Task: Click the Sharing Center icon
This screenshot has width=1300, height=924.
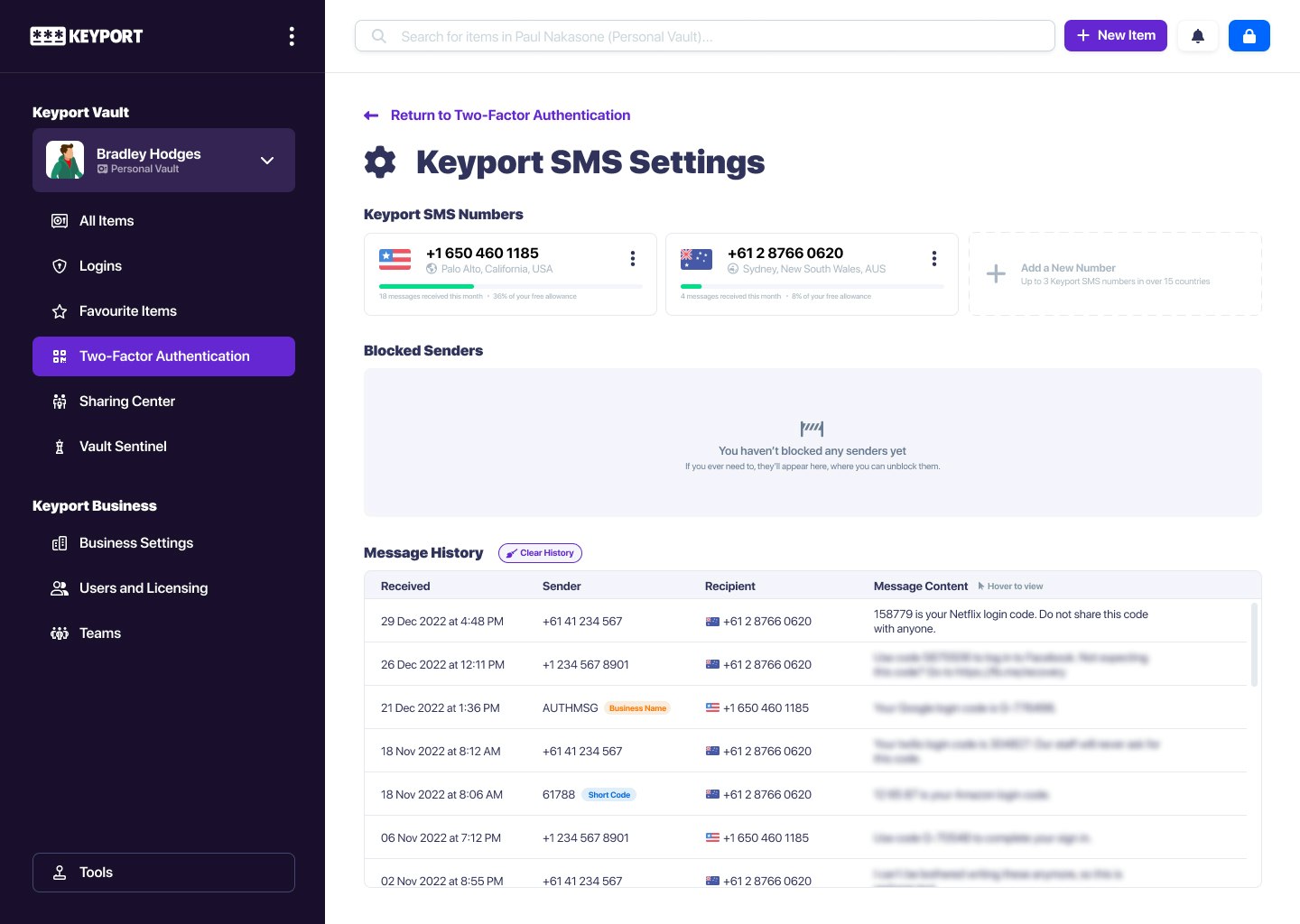Action: tap(60, 402)
